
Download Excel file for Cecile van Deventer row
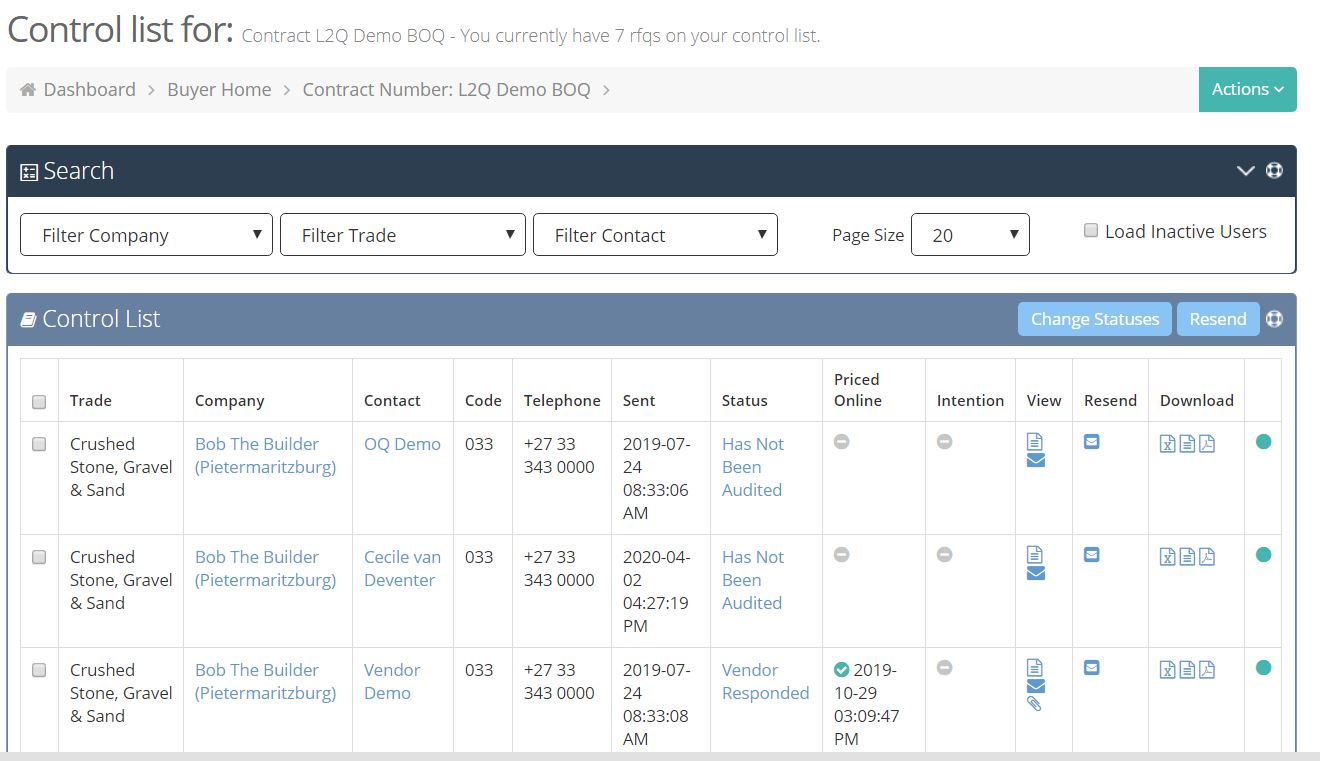1167,557
